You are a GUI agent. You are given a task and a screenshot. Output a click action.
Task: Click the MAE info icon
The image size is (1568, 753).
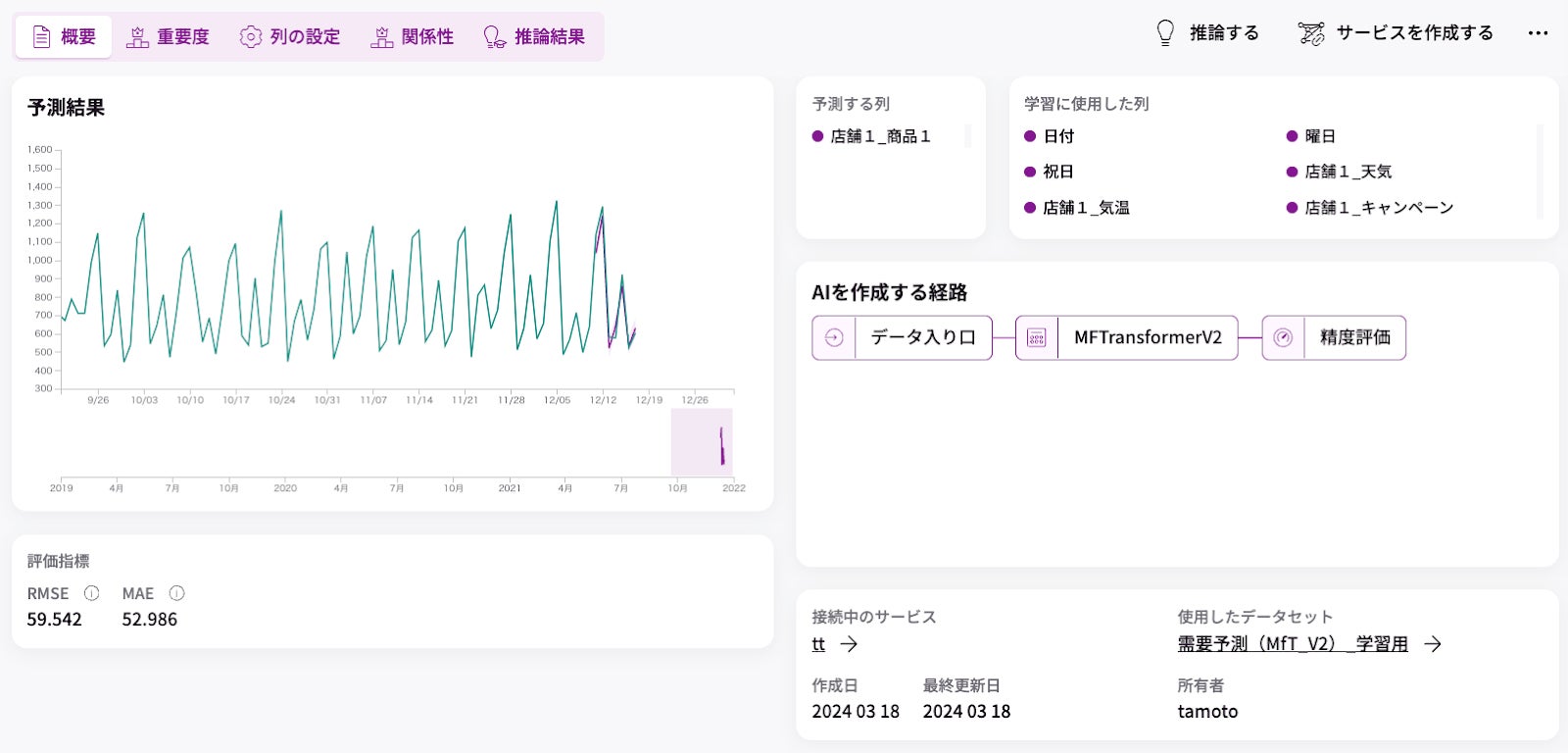(176, 593)
